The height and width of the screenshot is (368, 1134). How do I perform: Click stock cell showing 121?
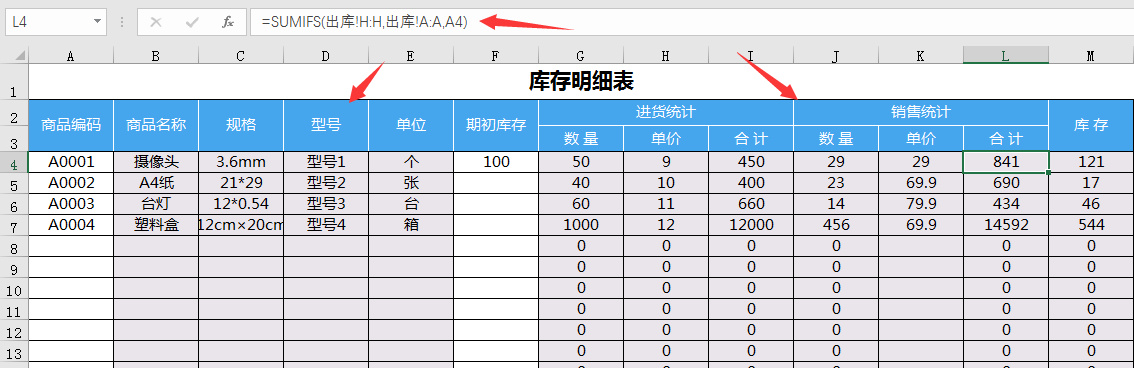tap(1091, 162)
